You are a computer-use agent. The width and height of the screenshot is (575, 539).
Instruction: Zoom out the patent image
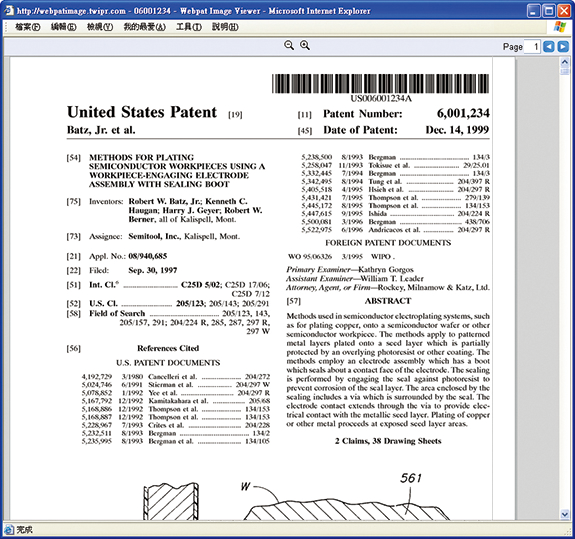[289, 45]
